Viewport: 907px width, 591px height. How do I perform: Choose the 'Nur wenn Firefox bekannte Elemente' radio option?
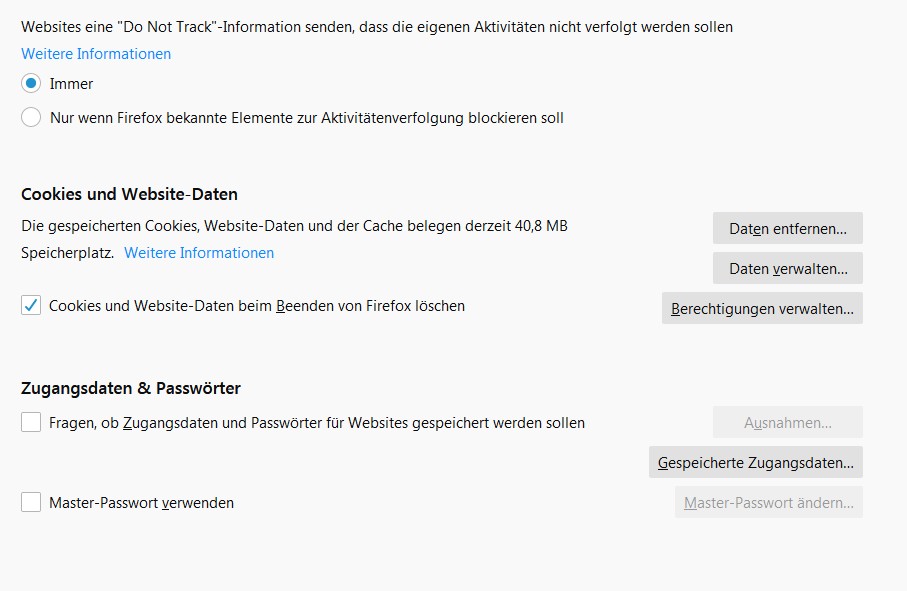pos(31,117)
